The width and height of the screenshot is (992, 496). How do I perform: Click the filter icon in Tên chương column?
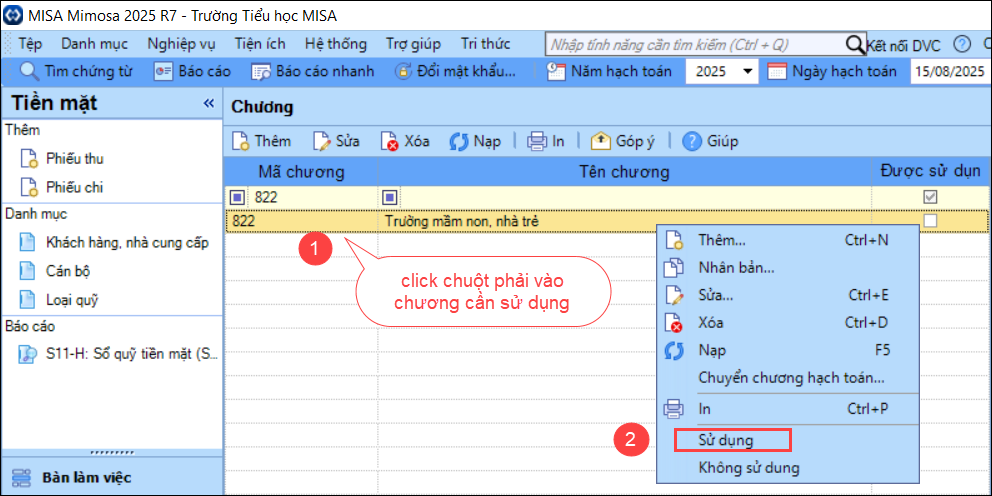[389, 198]
